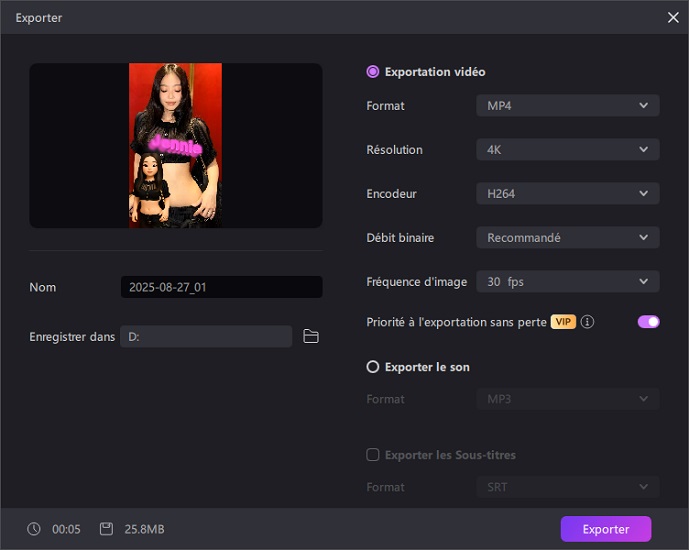Click the Exporter dialog title text
Viewport: 689px width, 550px height.
click(x=39, y=18)
